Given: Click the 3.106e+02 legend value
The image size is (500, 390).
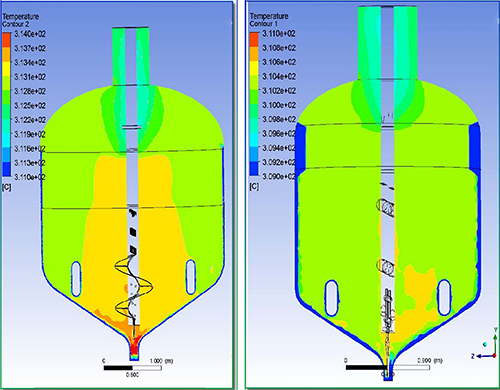Looking at the screenshot, I should [279, 62].
